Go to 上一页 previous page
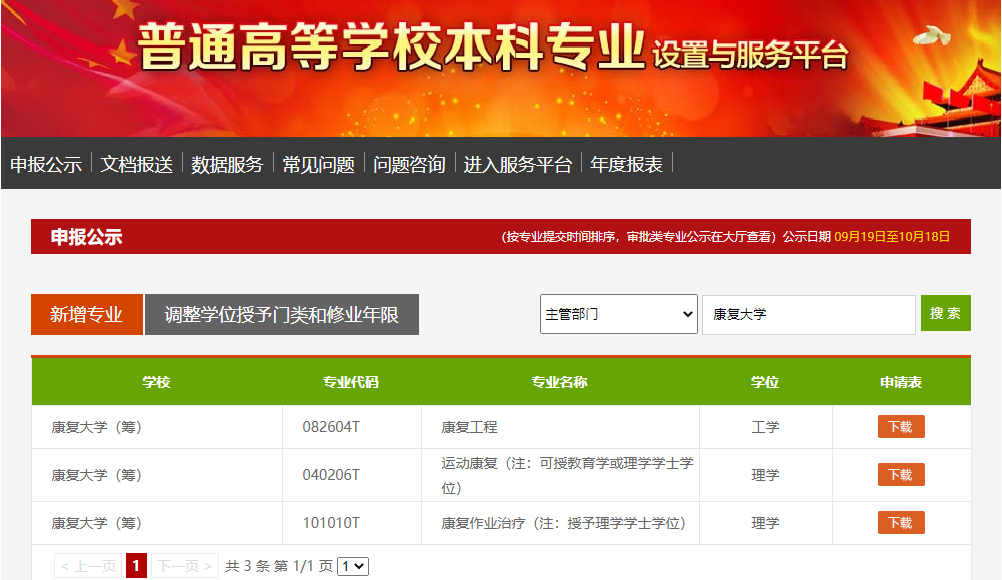The height and width of the screenshot is (580, 1002). 86,565
